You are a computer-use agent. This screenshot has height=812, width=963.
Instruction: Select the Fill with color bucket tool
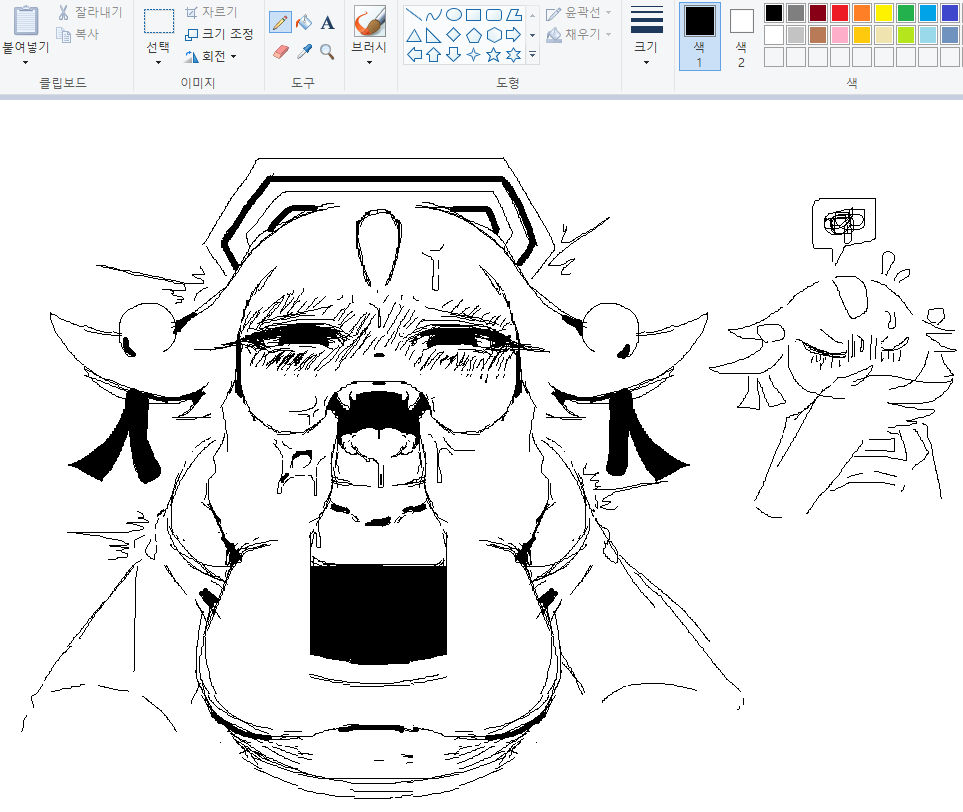point(303,23)
